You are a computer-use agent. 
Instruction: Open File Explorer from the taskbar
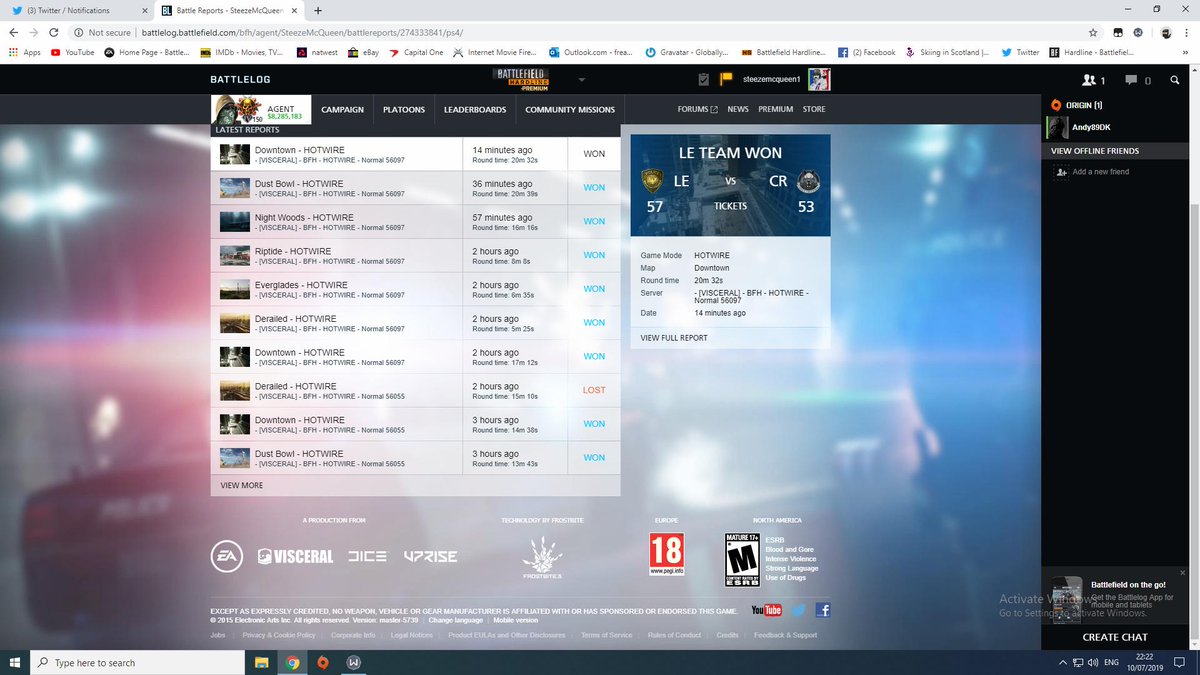click(x=262, y=663)
